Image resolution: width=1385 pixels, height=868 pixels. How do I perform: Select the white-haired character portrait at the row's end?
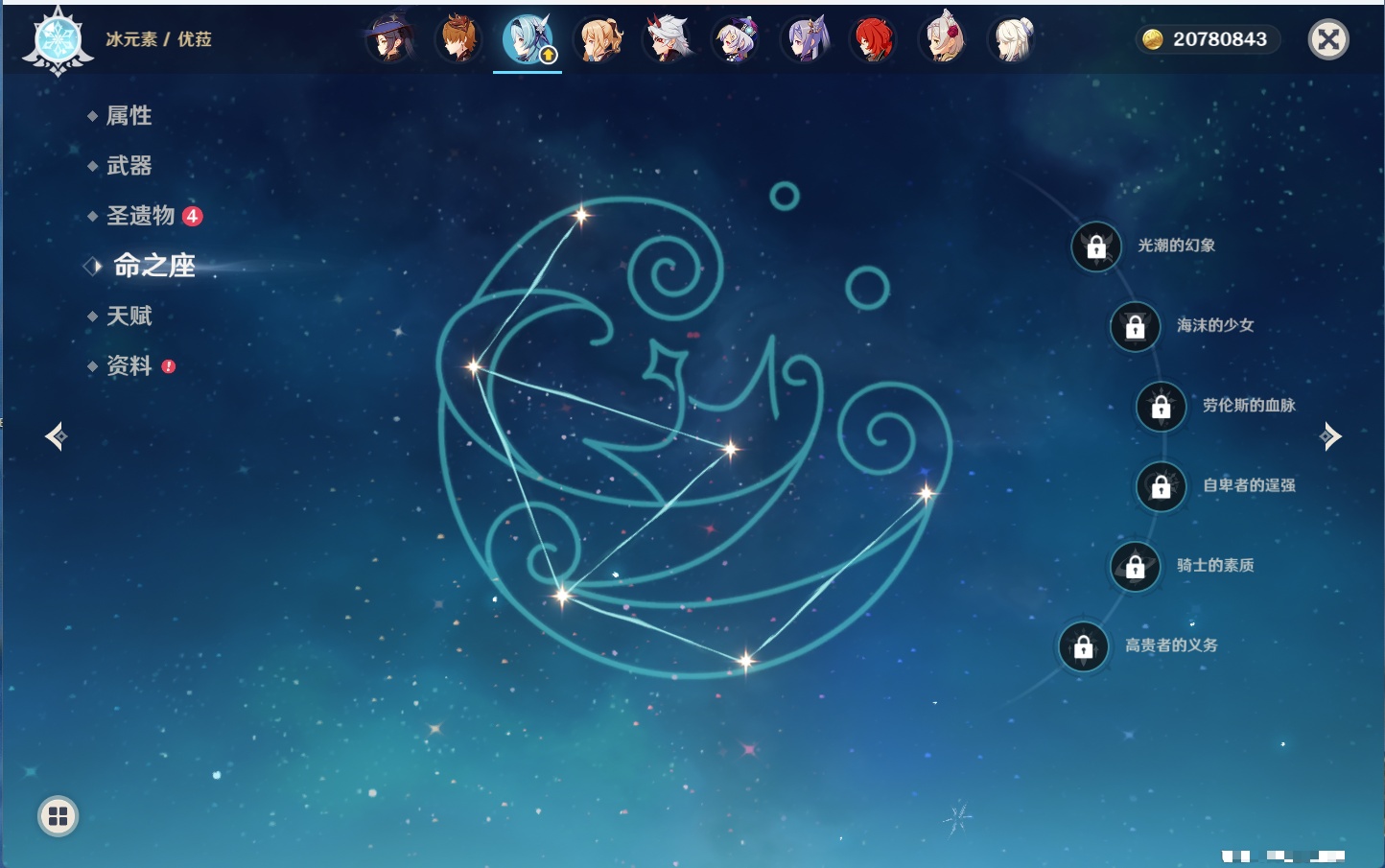click(x=1012, y=39)
